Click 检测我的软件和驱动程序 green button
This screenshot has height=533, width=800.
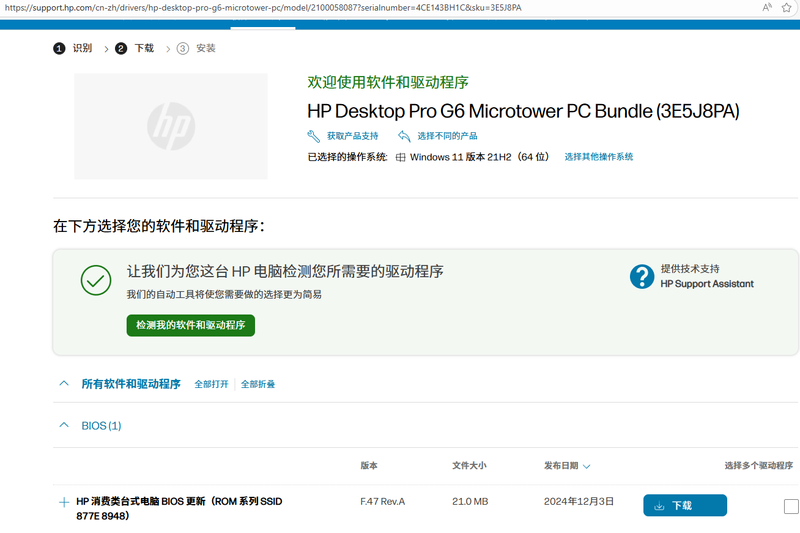[x=190, y=326]
